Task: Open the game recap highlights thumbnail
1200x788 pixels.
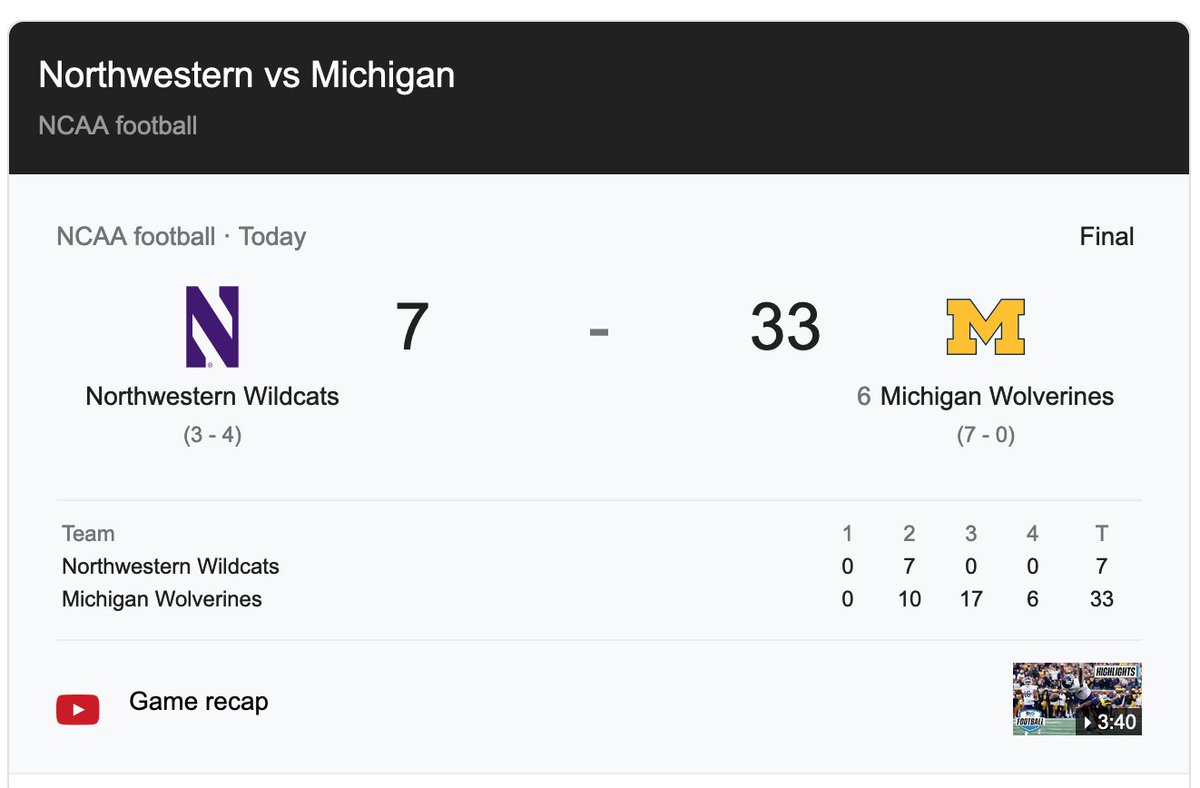Action: pyautogui.click(x=1077, y=699)
